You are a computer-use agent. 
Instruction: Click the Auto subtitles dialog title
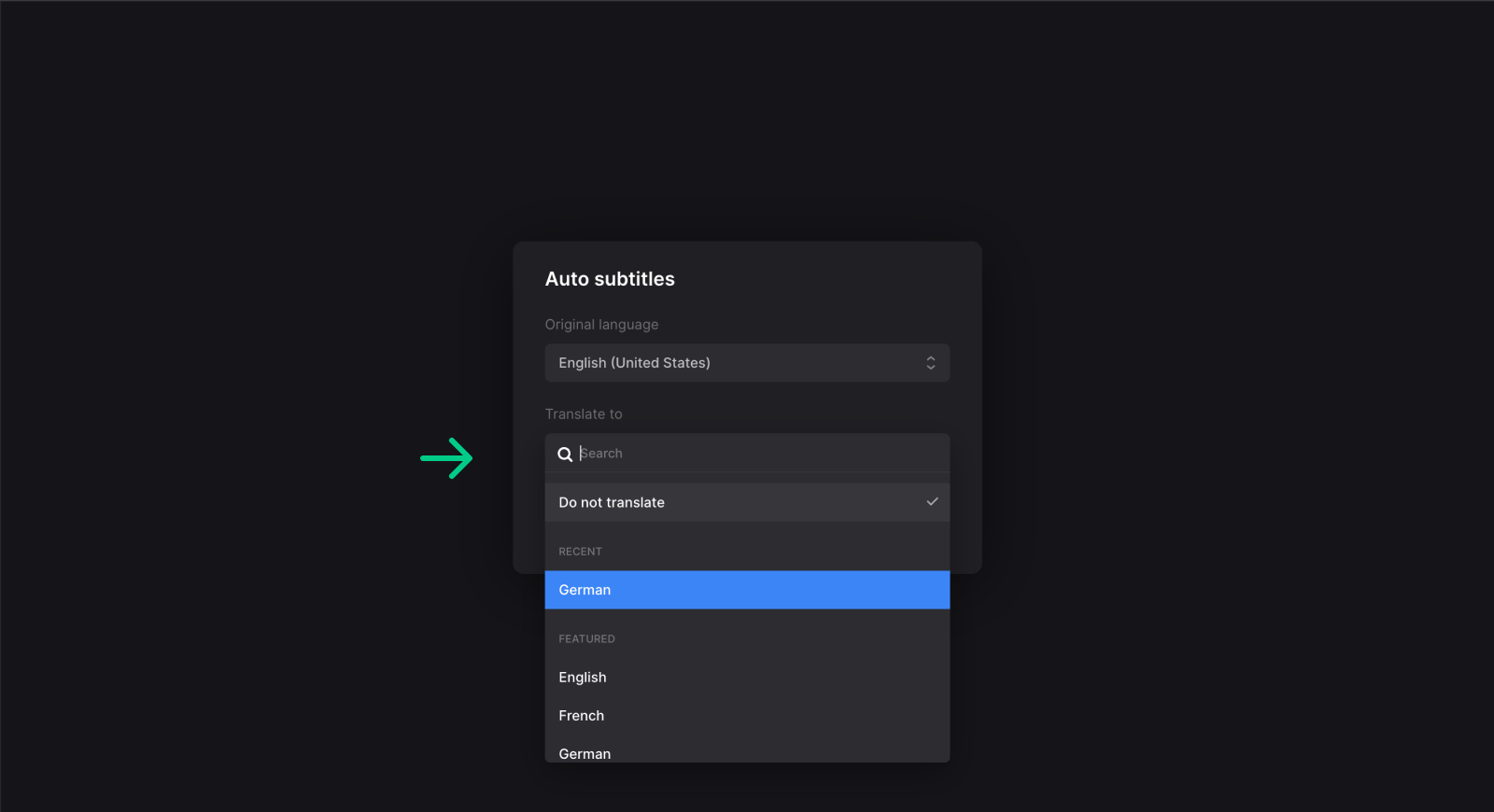(610, 279)
